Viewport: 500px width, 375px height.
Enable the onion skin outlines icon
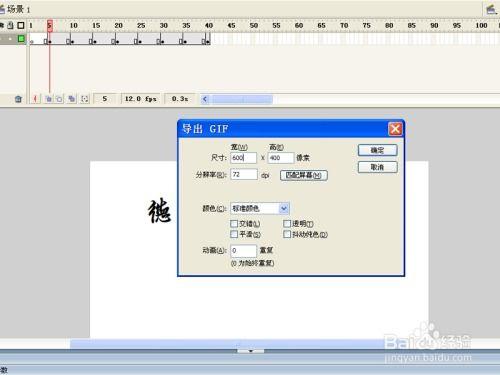pyautogui.click(x=59, y=99)
